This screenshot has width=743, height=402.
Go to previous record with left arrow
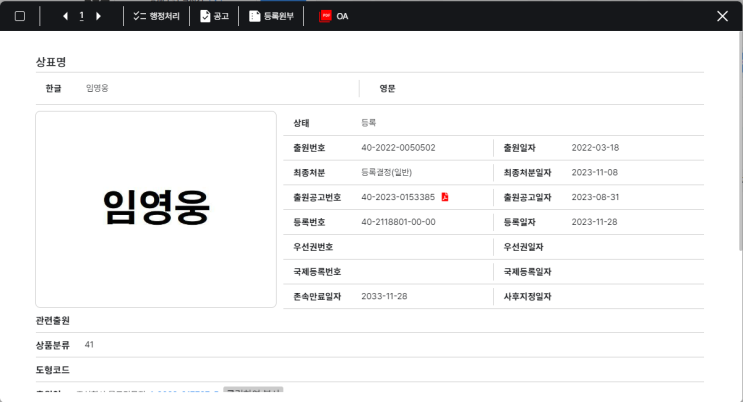coord(65,16)
